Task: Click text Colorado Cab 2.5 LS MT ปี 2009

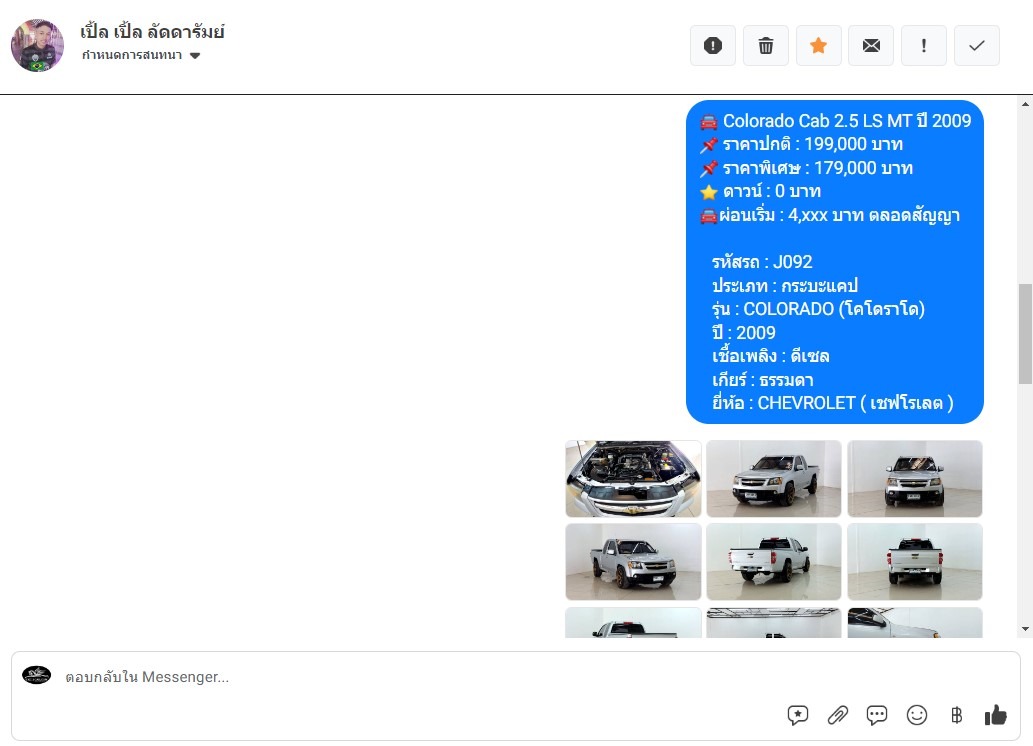Action: click(847, 121)
